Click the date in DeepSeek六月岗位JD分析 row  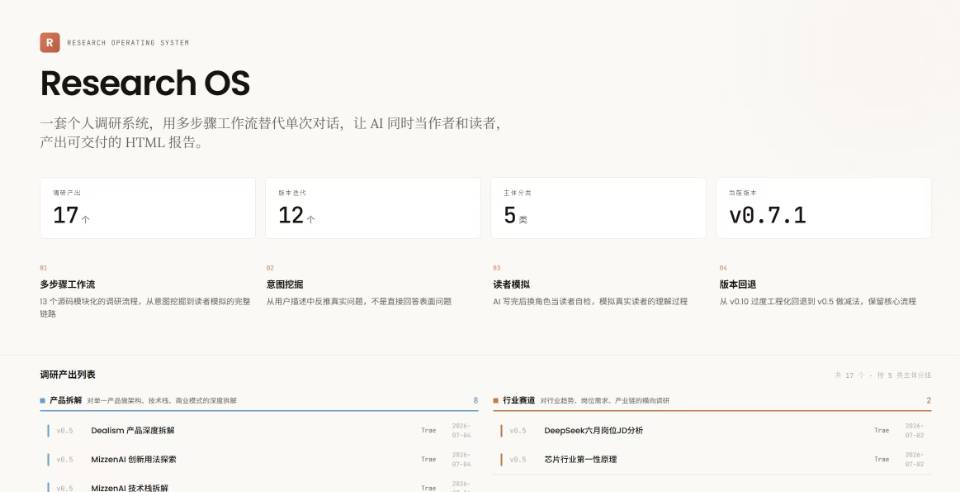915,431
